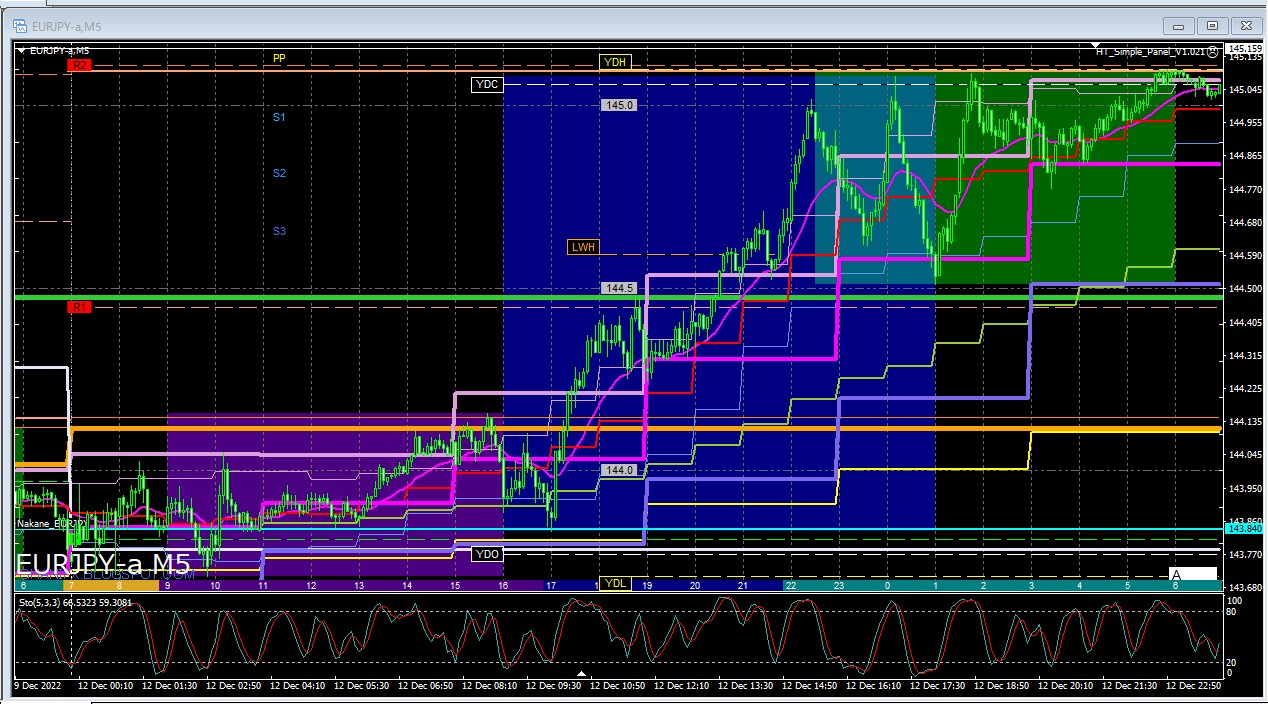Screen dimensions: 1268x704
Task: Select the HT_Simple_Panel_V1.021 expert name text
Action: 1150,50
